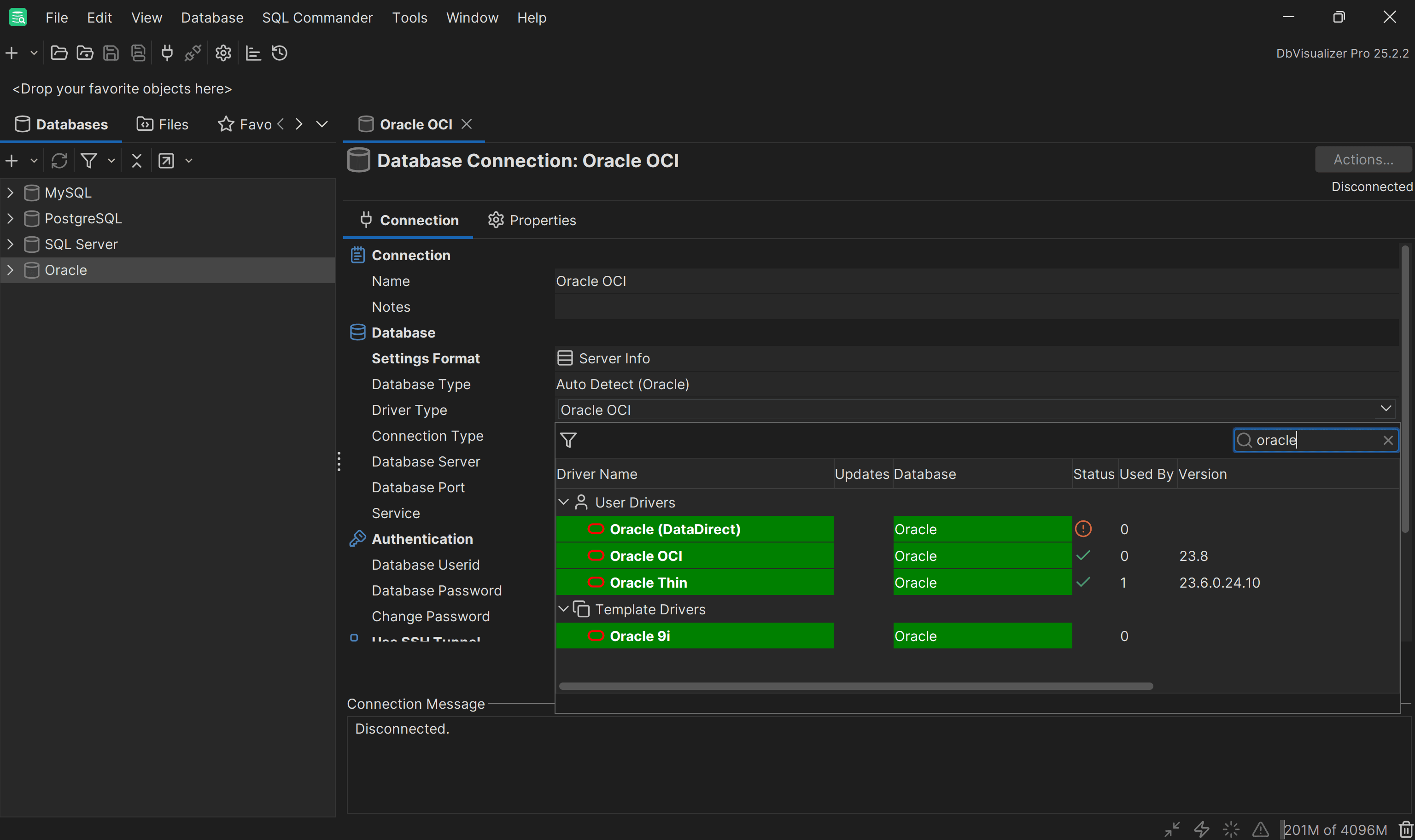Select the Connection tab
1415x840 pixels.
tap(409, 220)
